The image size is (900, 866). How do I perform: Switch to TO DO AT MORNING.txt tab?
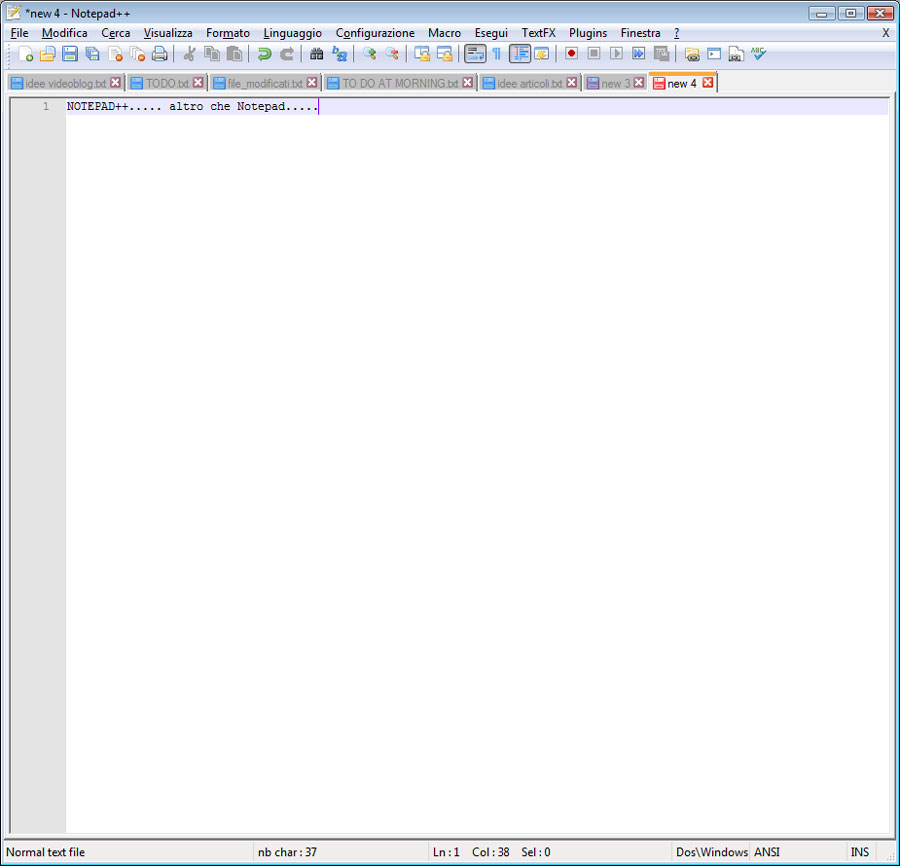tap(400, 83)
